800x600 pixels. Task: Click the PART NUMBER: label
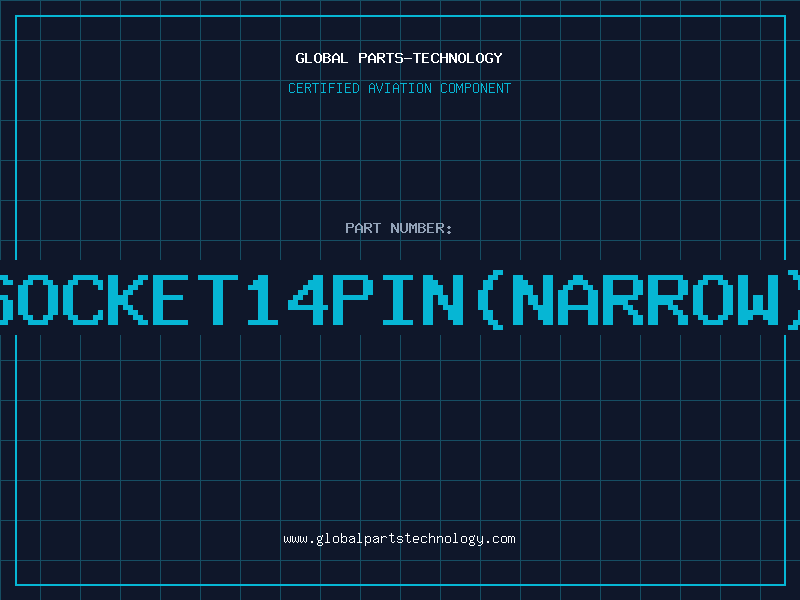pyautogui.click(x=399, y=228)
